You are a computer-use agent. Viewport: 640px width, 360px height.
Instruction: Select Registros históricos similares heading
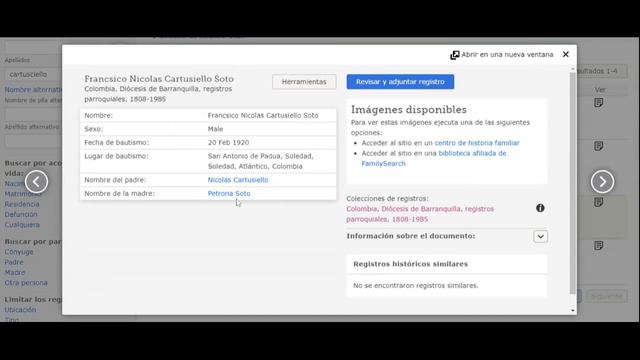(411, 264)
